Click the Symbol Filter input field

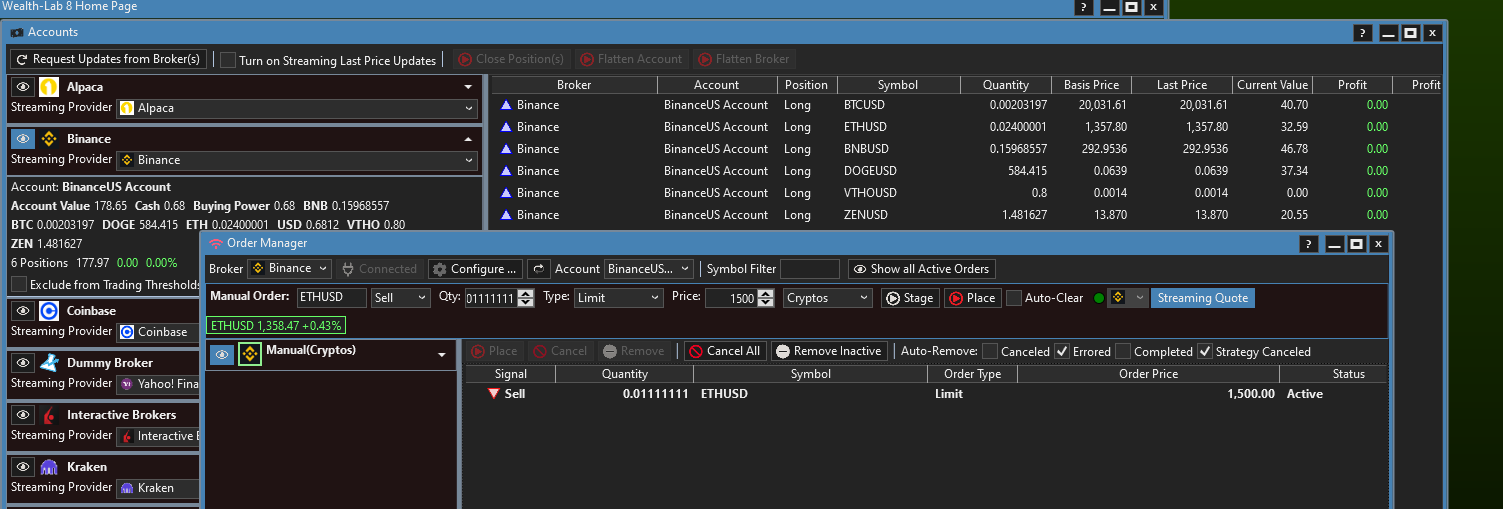coord(810,269)
